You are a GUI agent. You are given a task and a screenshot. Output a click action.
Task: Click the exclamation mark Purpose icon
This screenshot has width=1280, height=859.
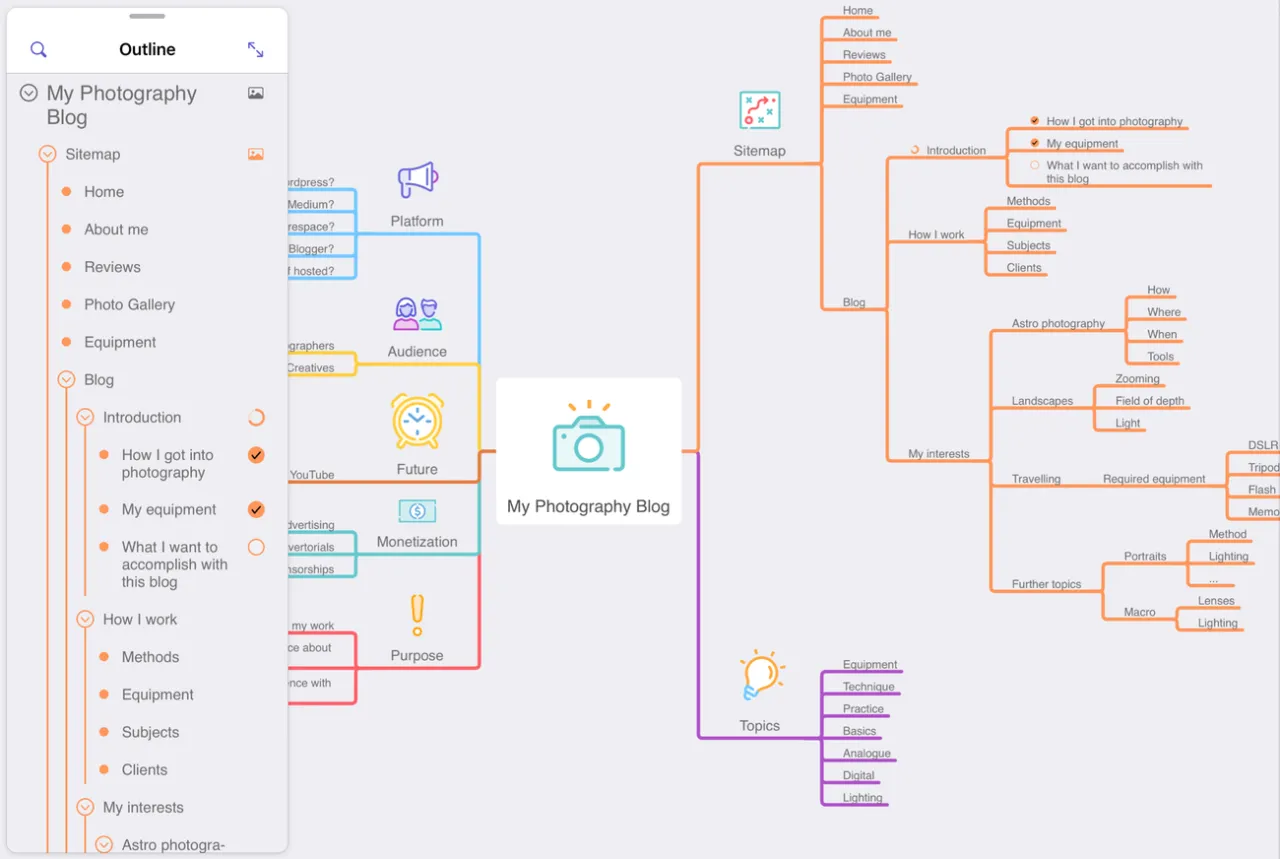click(417, 615)
